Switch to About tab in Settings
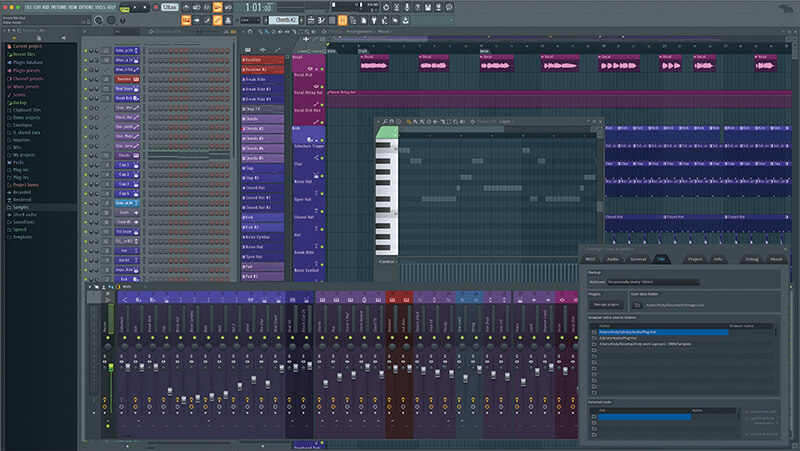 tap(776, 259)
